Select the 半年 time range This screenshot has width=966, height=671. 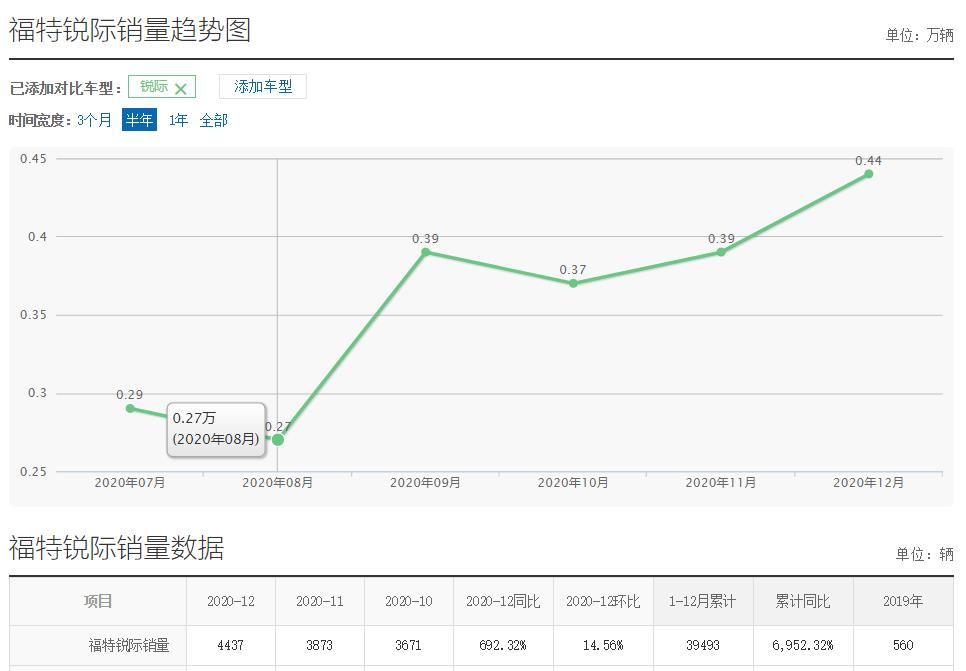(139, 120)
